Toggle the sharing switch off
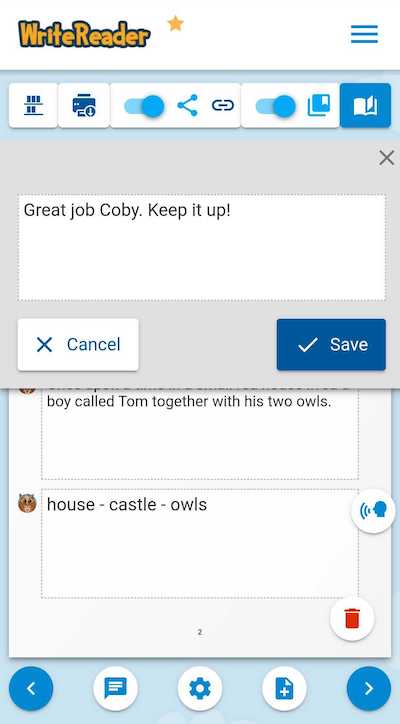Viewport: 400px width, 724px height. coord(144,106)
